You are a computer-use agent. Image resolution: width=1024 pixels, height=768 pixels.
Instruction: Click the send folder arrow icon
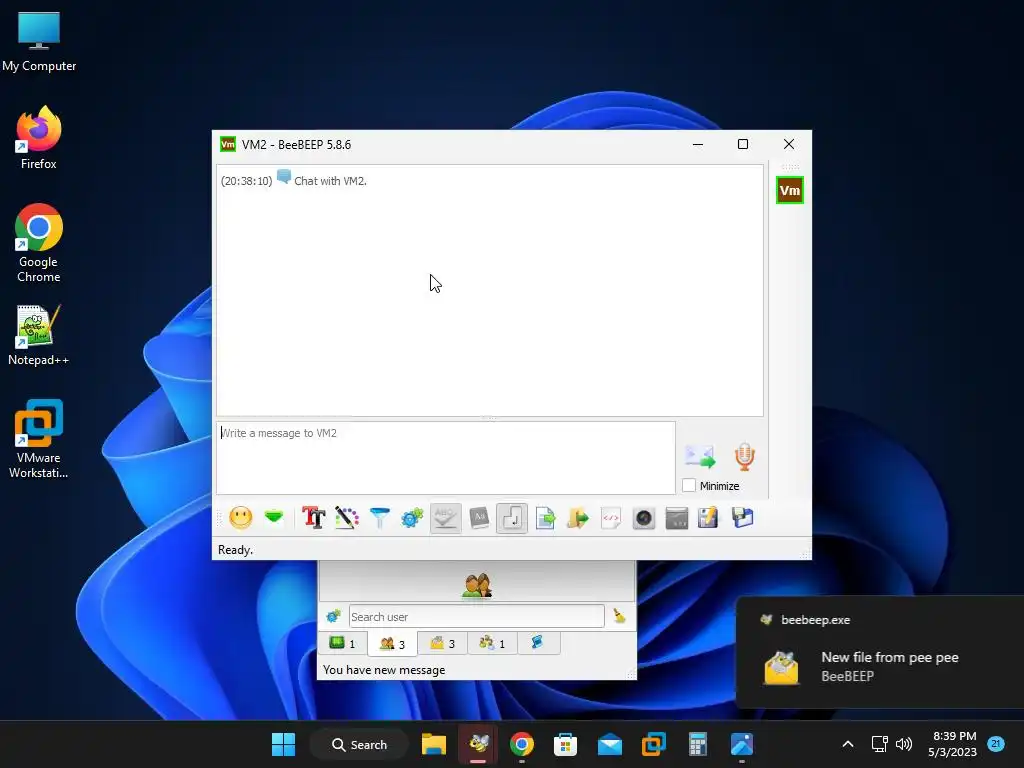(x=577, y=518)
